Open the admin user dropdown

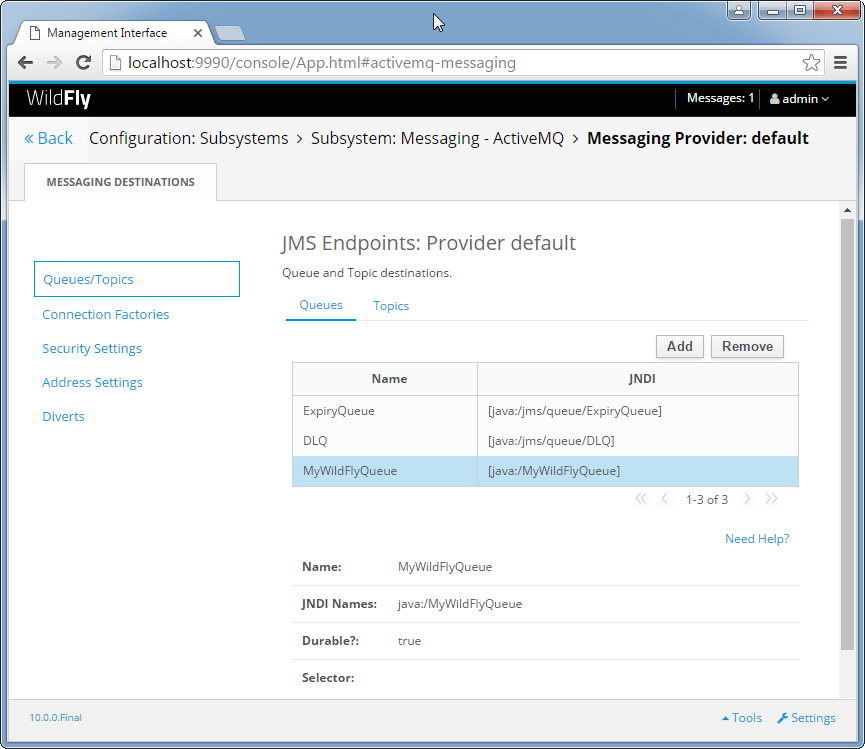pyautogui.click(x=799, y=99)
